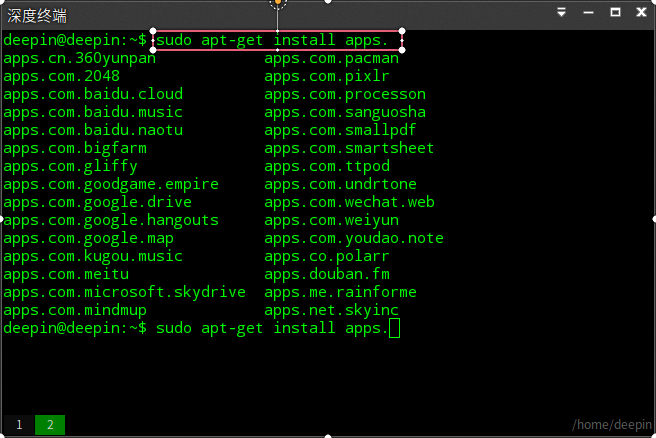Image resolution: width=656 pixels, height=438 pixels.
Task: Click apps.com.baidu.cloud package name
Action: (x=93, y=94)
